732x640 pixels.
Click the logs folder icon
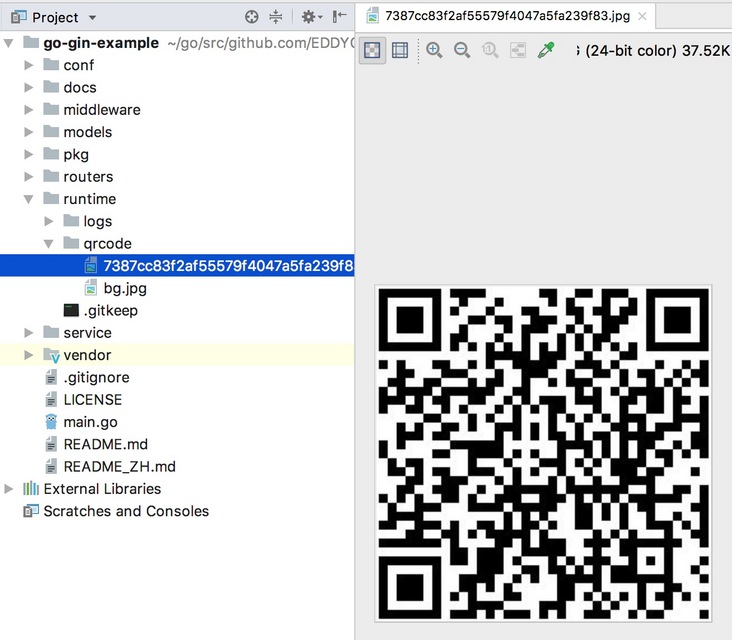pos(71,220)
